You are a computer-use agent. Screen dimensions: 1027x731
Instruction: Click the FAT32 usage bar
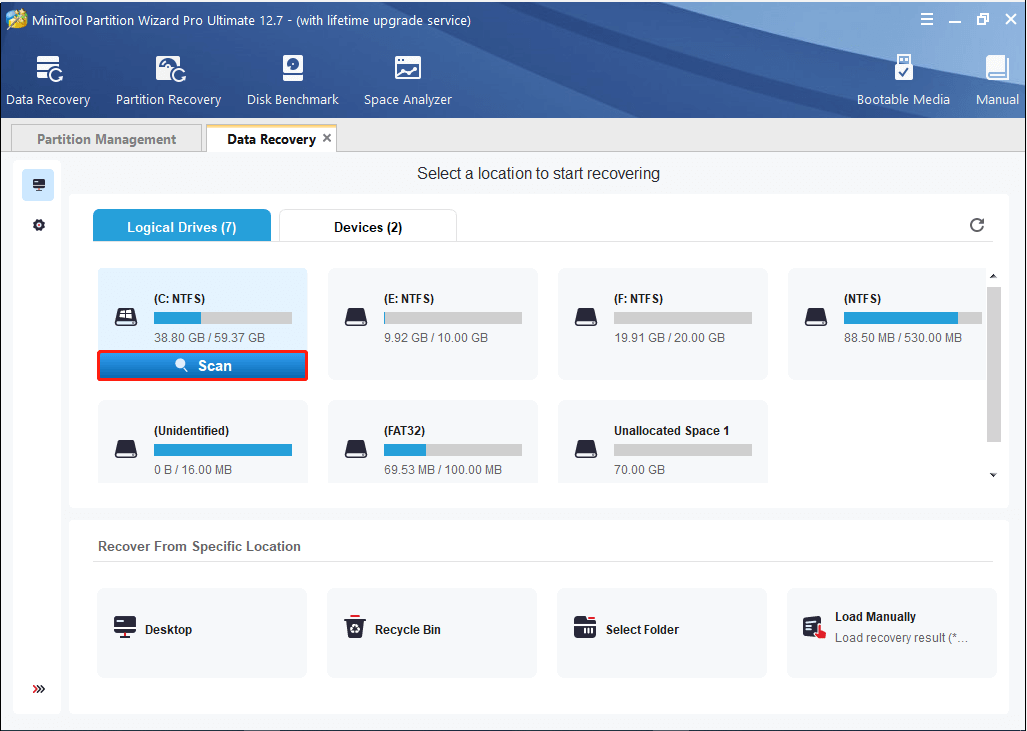453,450
